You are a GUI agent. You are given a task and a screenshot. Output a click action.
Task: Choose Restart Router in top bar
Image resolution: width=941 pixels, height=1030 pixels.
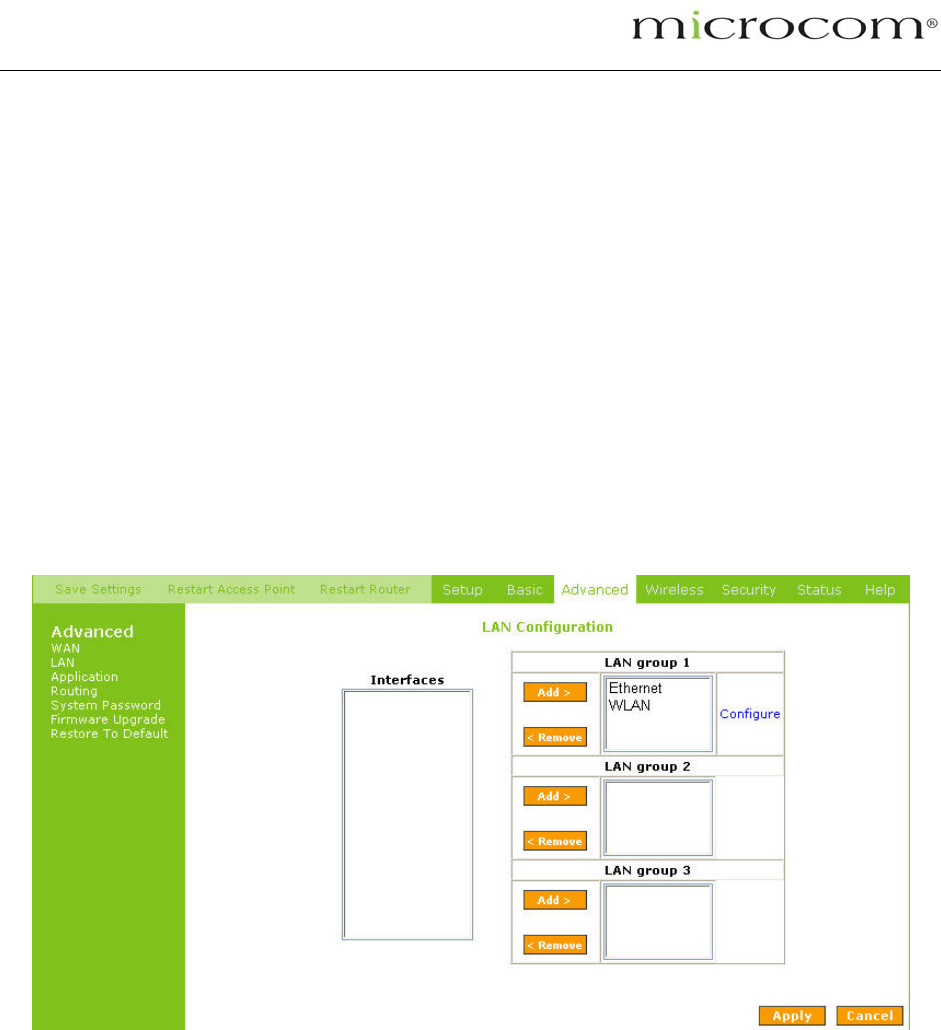(365, 590)
